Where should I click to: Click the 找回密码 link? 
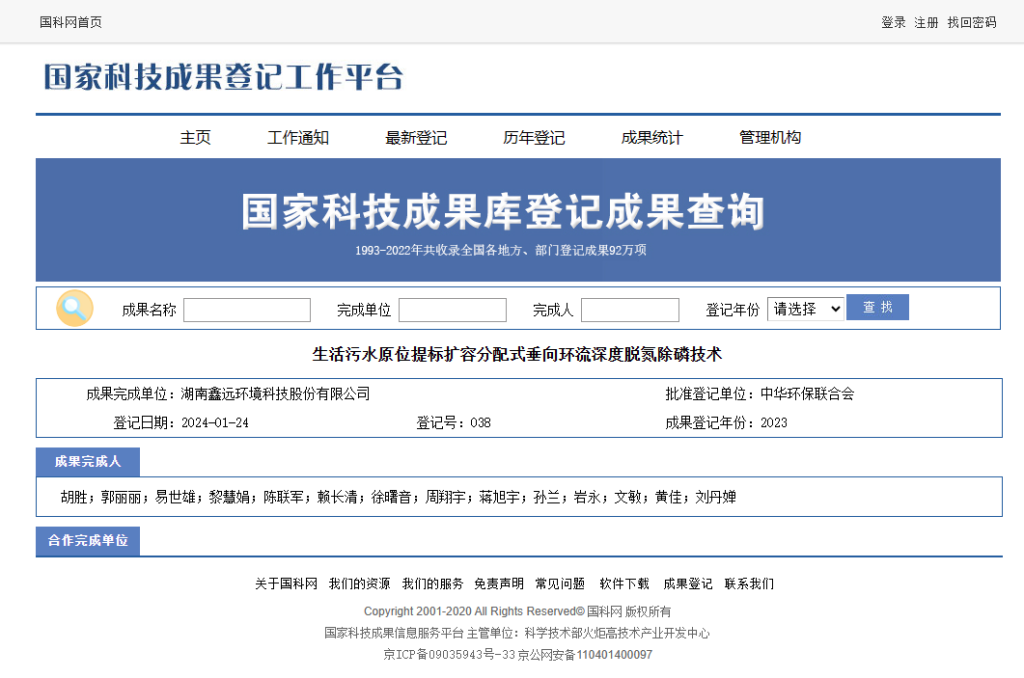click(972, 23)
